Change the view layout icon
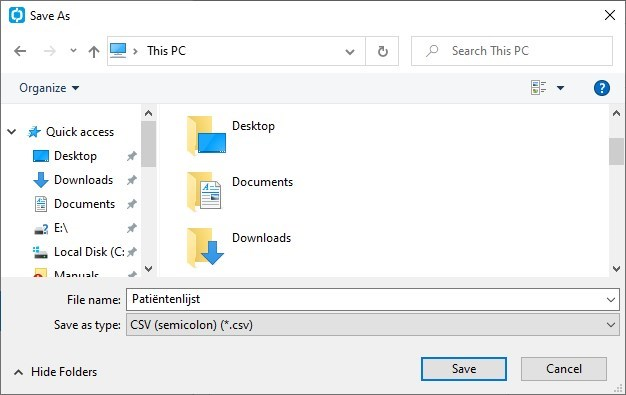Viewport: 626px width, 395px height. point(538,87)
